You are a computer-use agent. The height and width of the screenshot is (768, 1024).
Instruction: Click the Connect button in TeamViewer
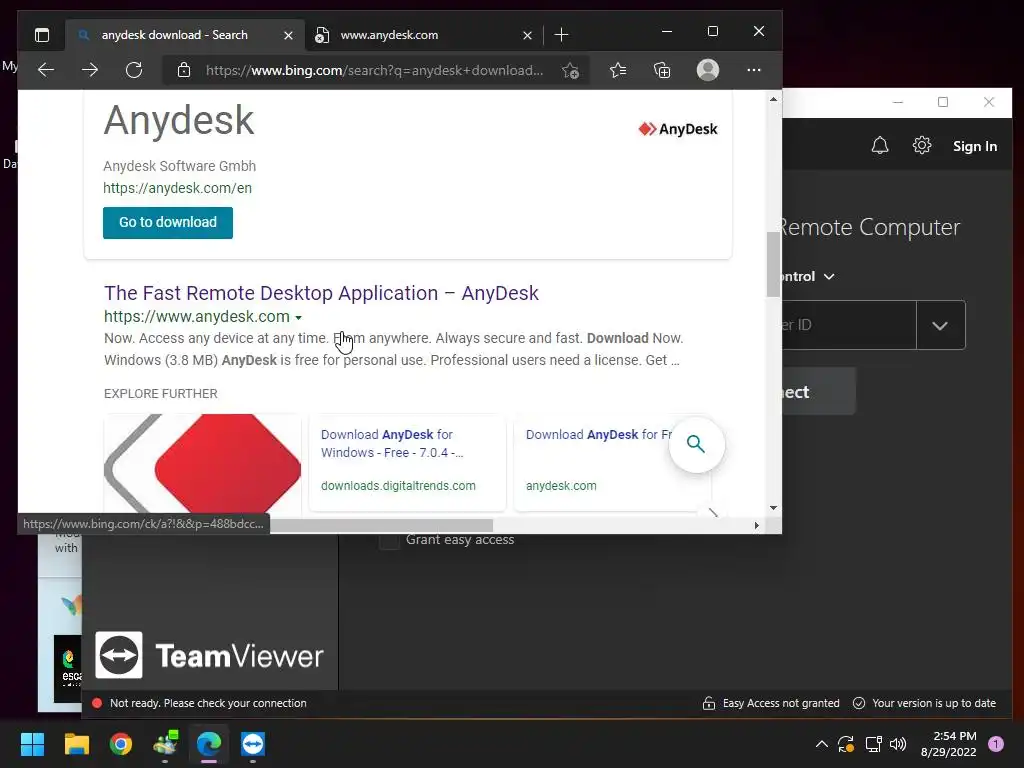pyautogui.click(x=819, y=391)
